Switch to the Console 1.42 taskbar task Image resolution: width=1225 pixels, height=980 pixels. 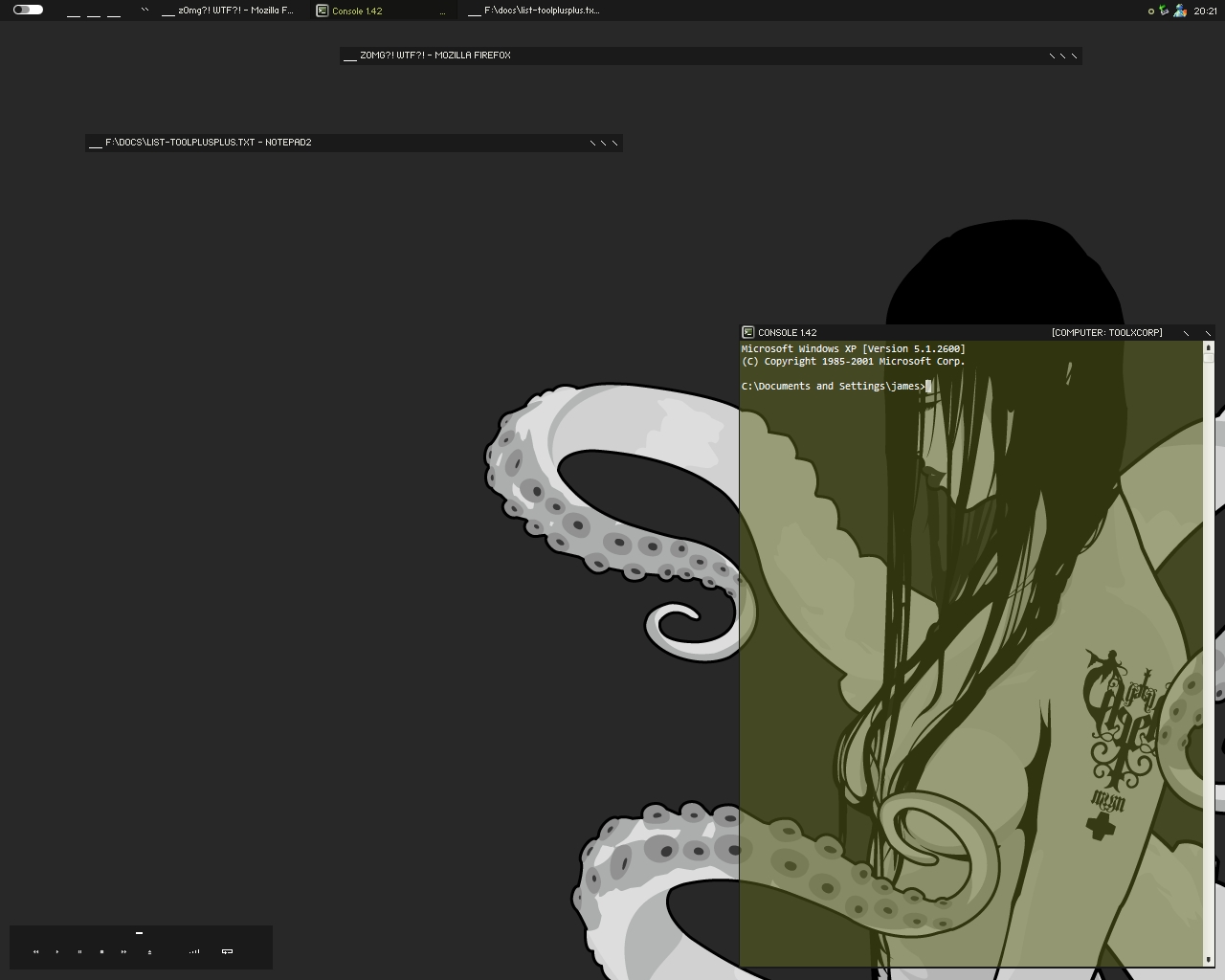coord(383,11)
